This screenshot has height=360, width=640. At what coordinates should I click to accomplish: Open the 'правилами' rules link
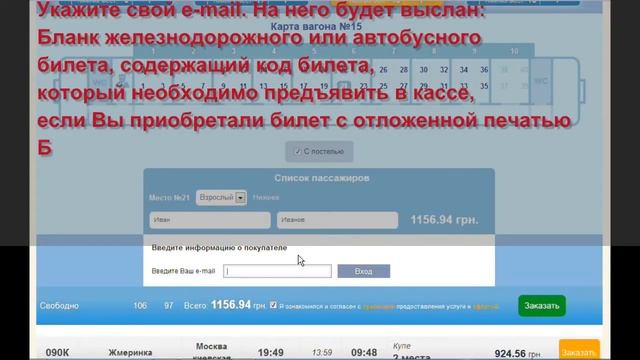pyautogui.click(x=378, y=307)
